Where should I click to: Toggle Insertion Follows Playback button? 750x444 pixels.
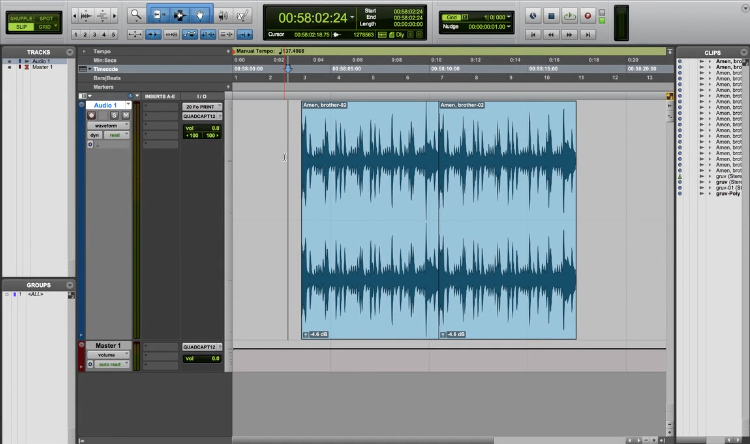click(x=244, y=34)
